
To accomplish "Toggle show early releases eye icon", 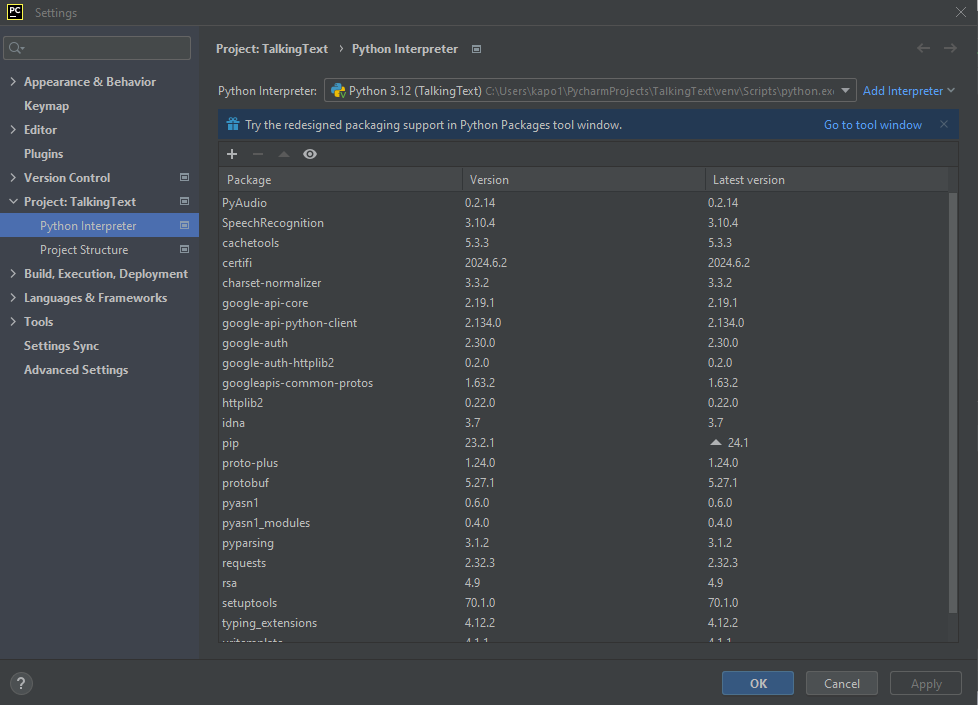I will [310, 154].
